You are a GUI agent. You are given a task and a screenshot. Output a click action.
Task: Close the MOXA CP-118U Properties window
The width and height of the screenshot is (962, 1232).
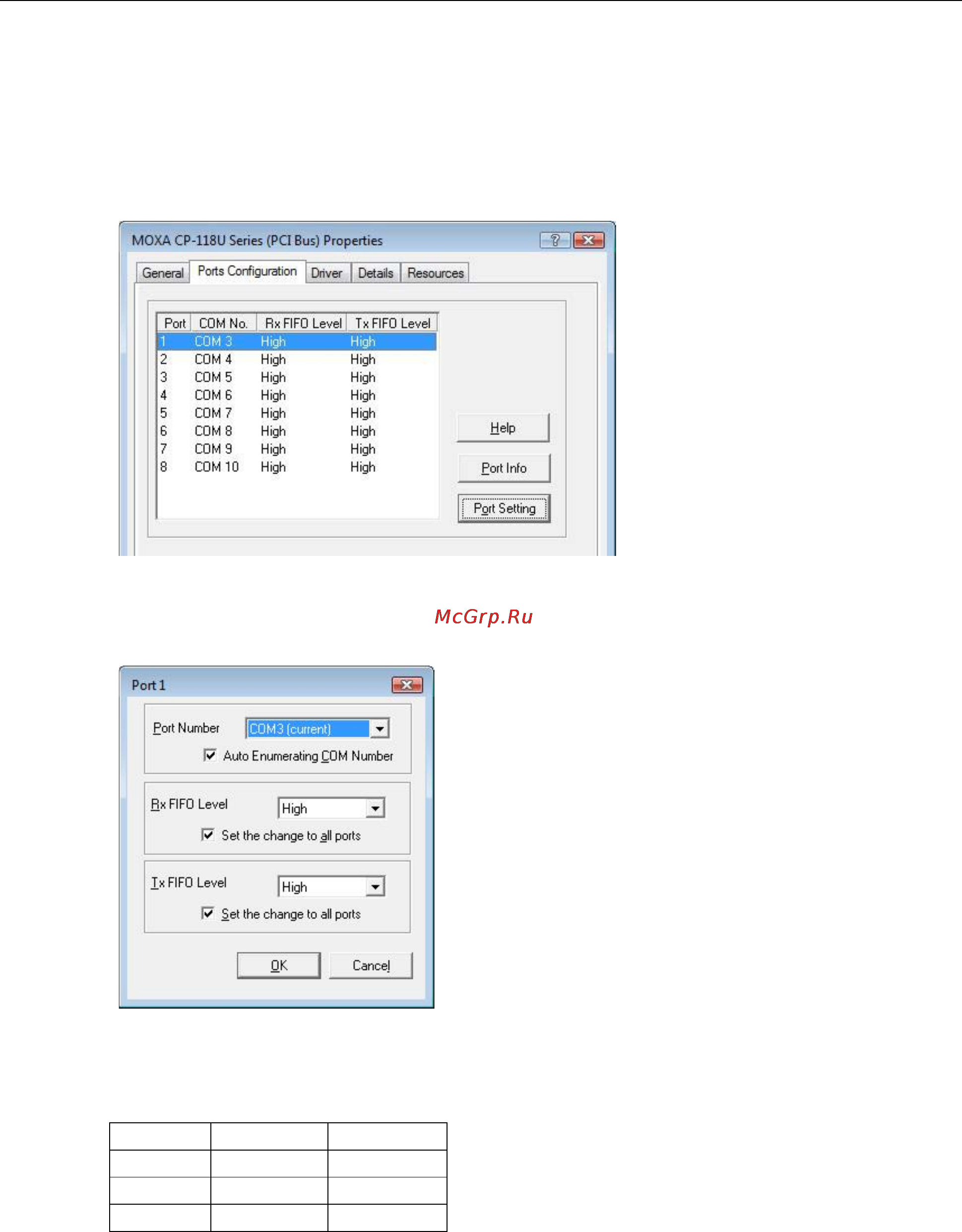[589, 240]
